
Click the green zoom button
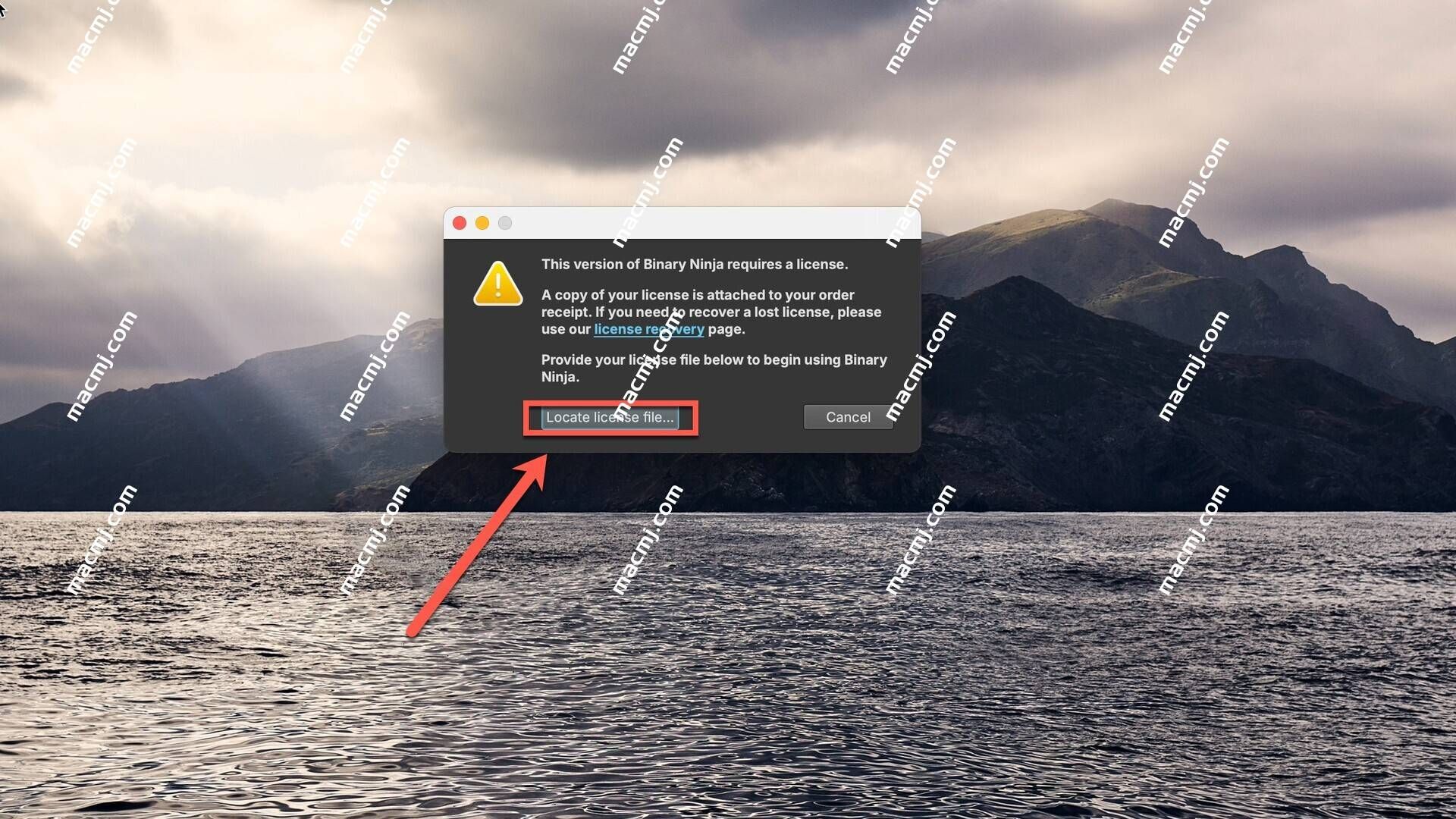point(505,222)
